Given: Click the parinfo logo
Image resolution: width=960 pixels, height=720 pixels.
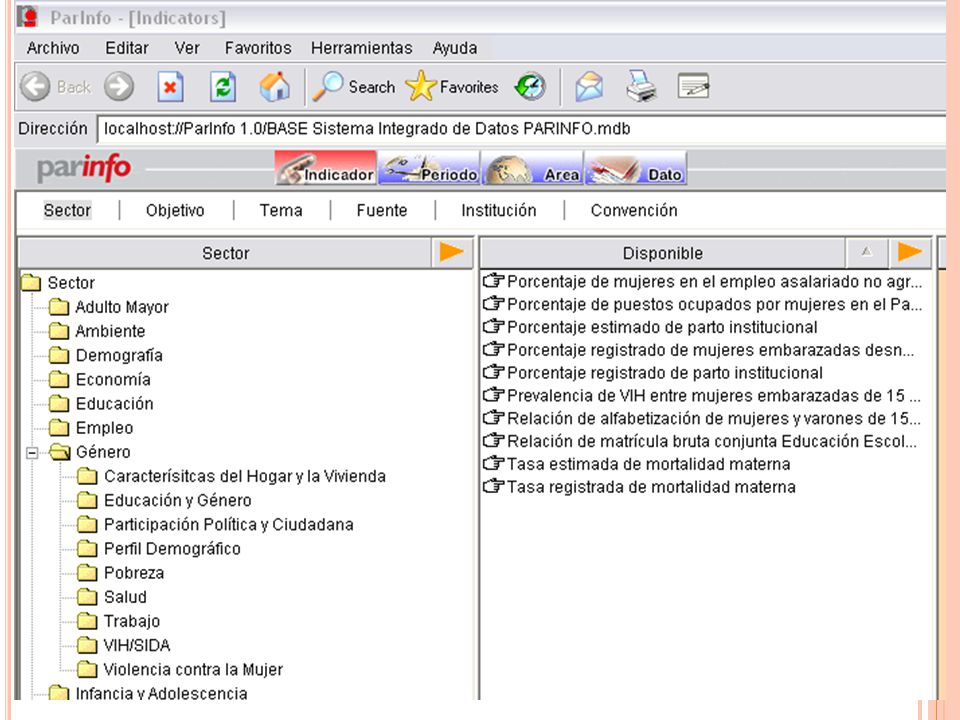Looking at the screenshot, I should (84, 168).
